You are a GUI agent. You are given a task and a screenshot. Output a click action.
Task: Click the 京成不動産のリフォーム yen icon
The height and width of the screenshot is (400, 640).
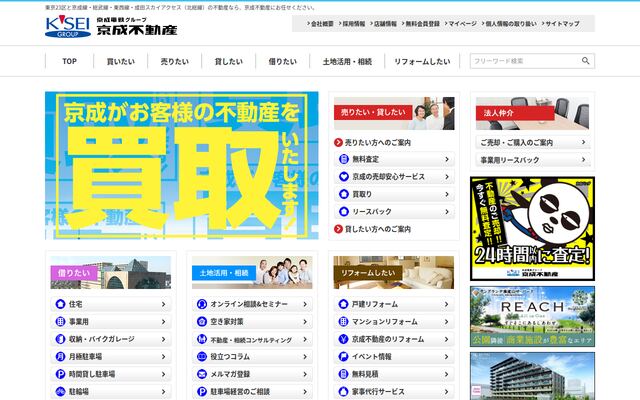[343, 339]
